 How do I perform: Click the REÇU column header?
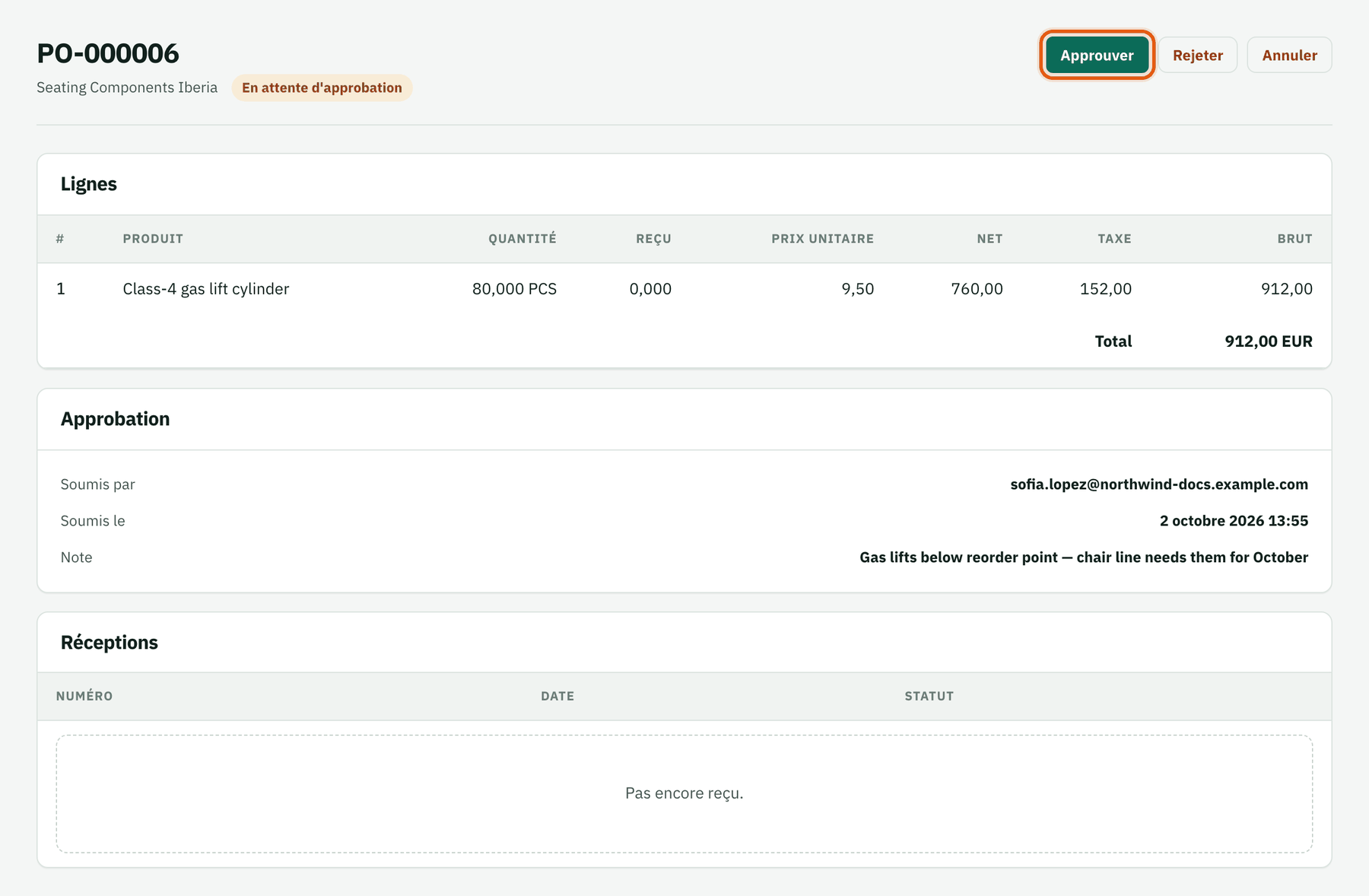pos(653,239)
